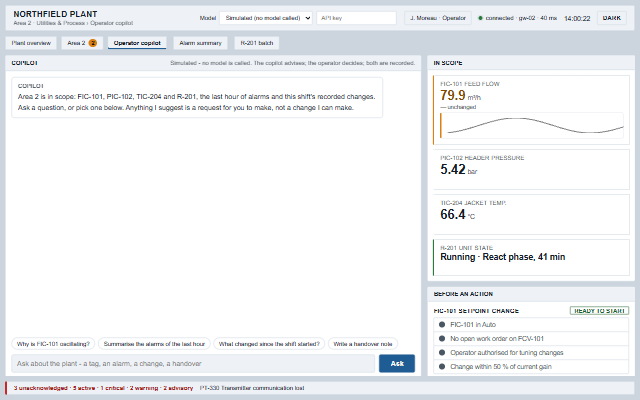Click the 5.42 bar pressure value
This screenshot has width=640, height=400.
458,169
